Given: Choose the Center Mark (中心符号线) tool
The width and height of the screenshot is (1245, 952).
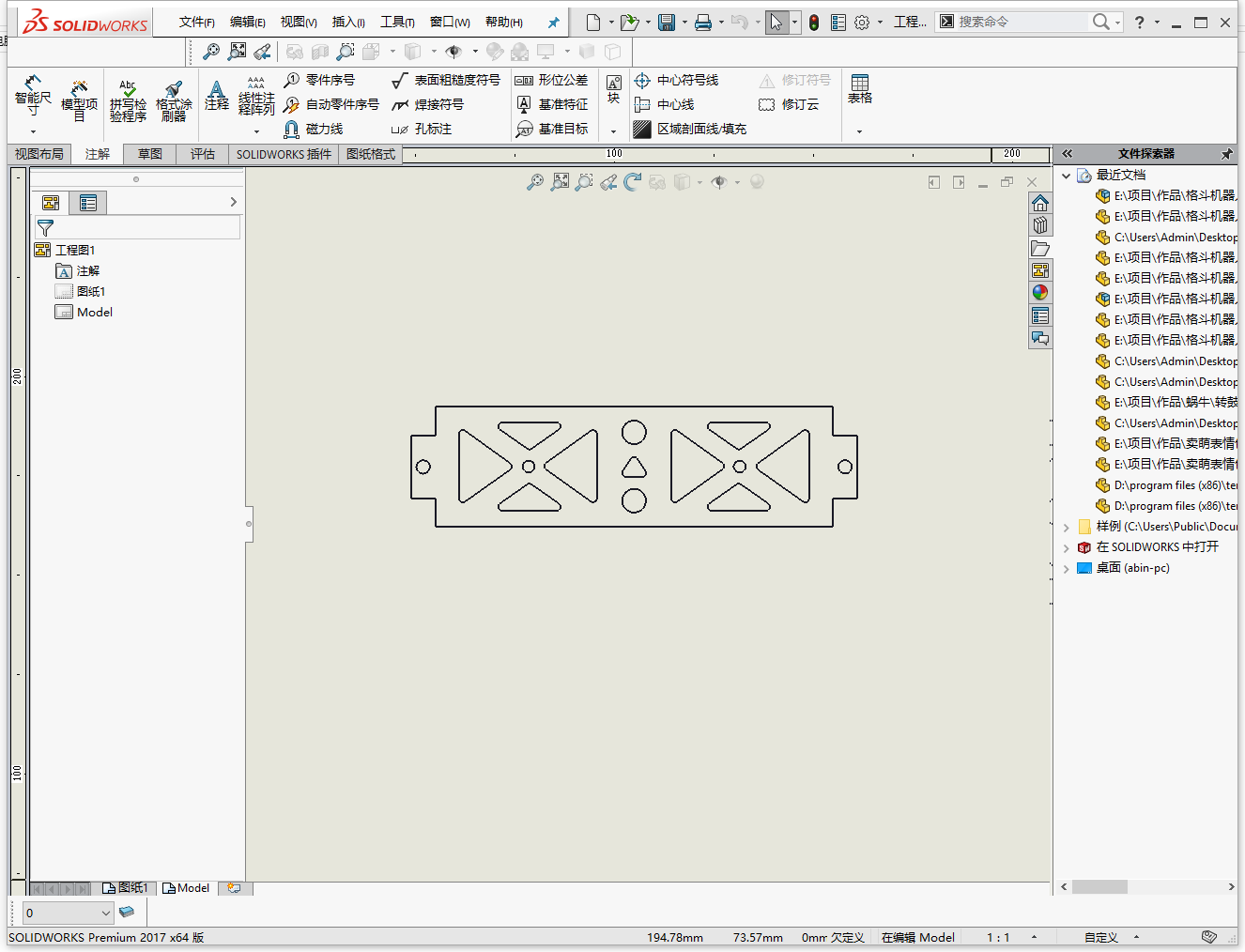Looking at the screenshot, I should [676, 81].
